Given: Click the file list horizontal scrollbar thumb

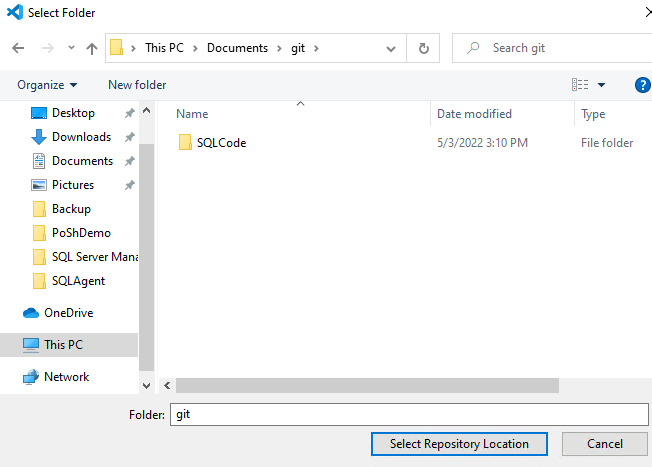Looking at the screenshot, I should [x=367, y=385].
